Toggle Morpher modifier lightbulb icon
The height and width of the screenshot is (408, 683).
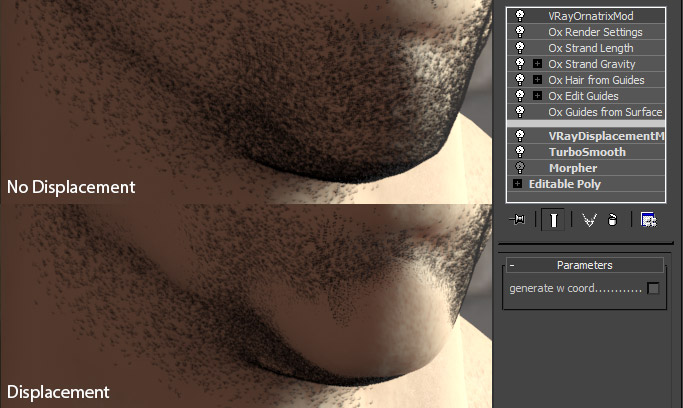point(520,168)
